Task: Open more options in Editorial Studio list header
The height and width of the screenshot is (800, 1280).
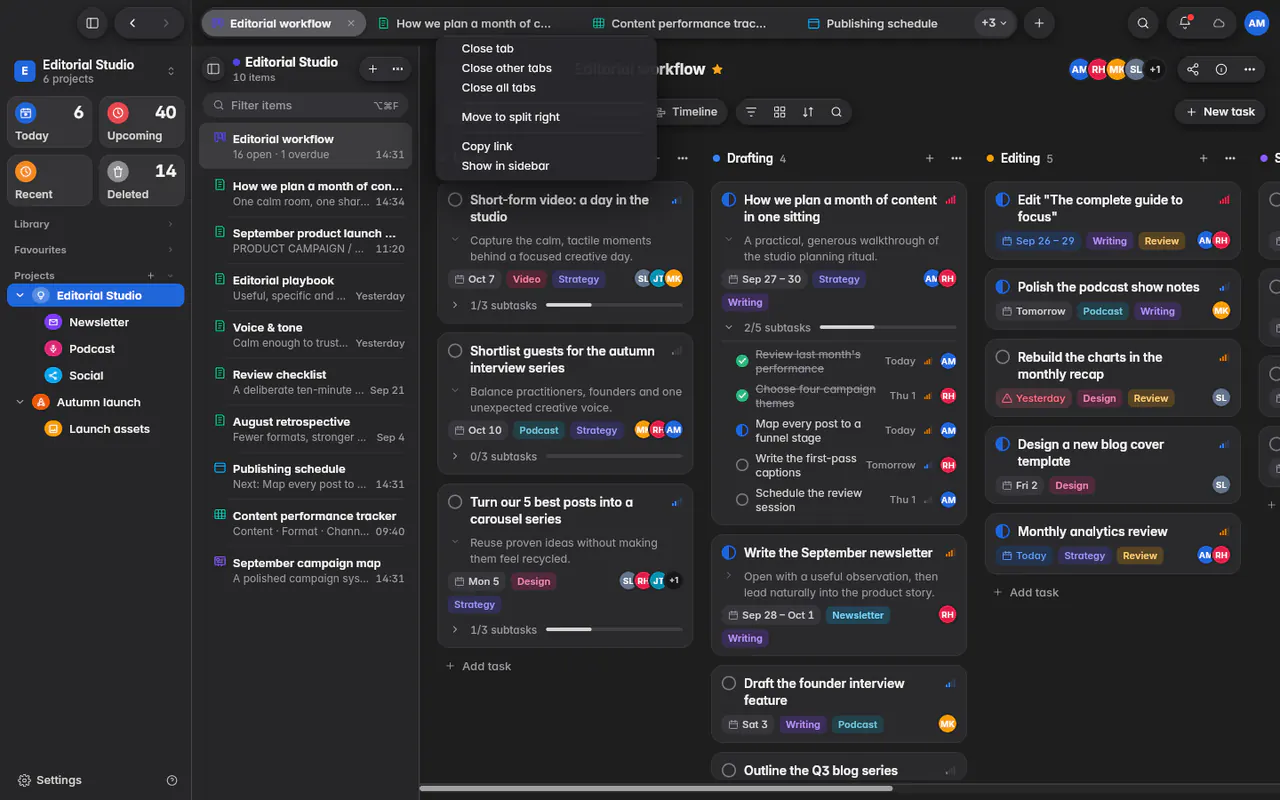Action: (x=398, y=69)
